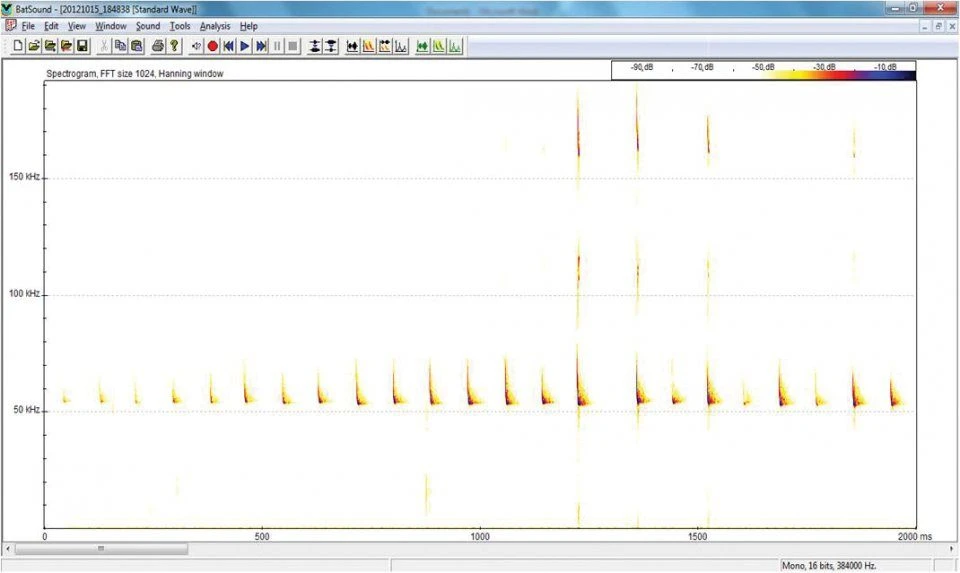Open the Tools menu
The width and height of the screenshot is (960, 573).
click(x=180, y=26)
